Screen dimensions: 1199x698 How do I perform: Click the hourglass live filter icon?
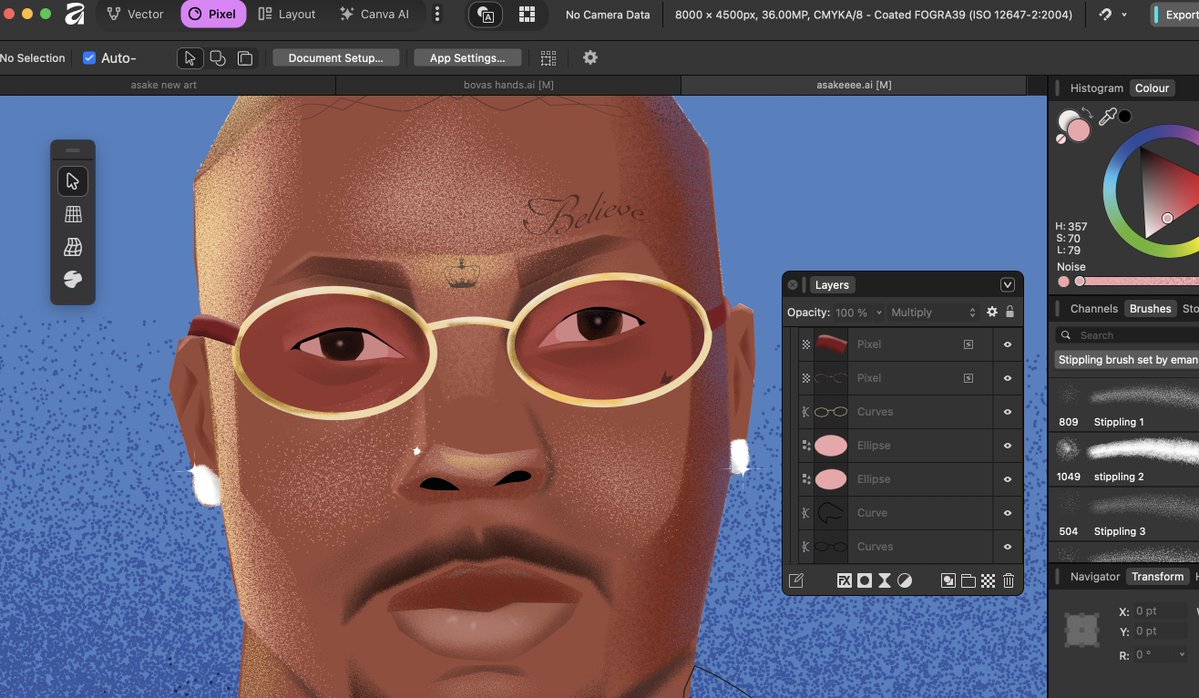tap(884, 580)
